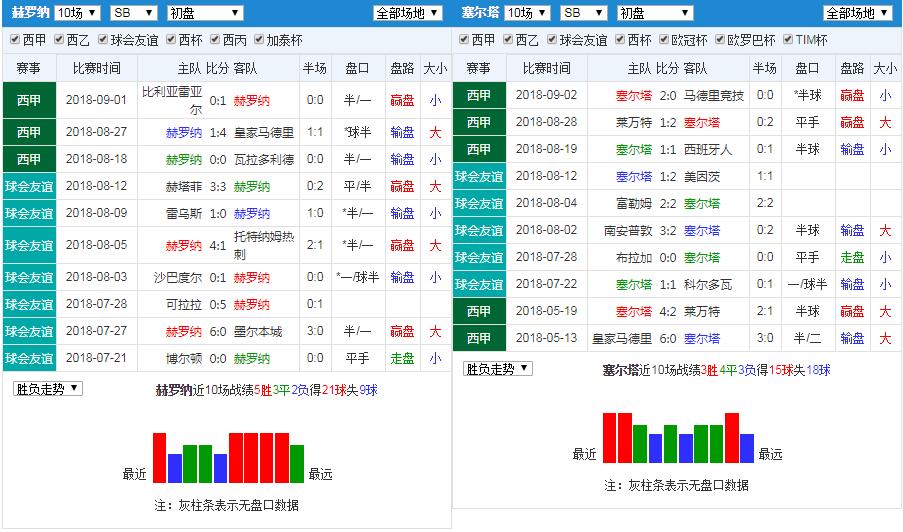Click 大小 header in 塞尔塔 table
The width and height of the screenshot is (903, 532).
click(885, 69)
